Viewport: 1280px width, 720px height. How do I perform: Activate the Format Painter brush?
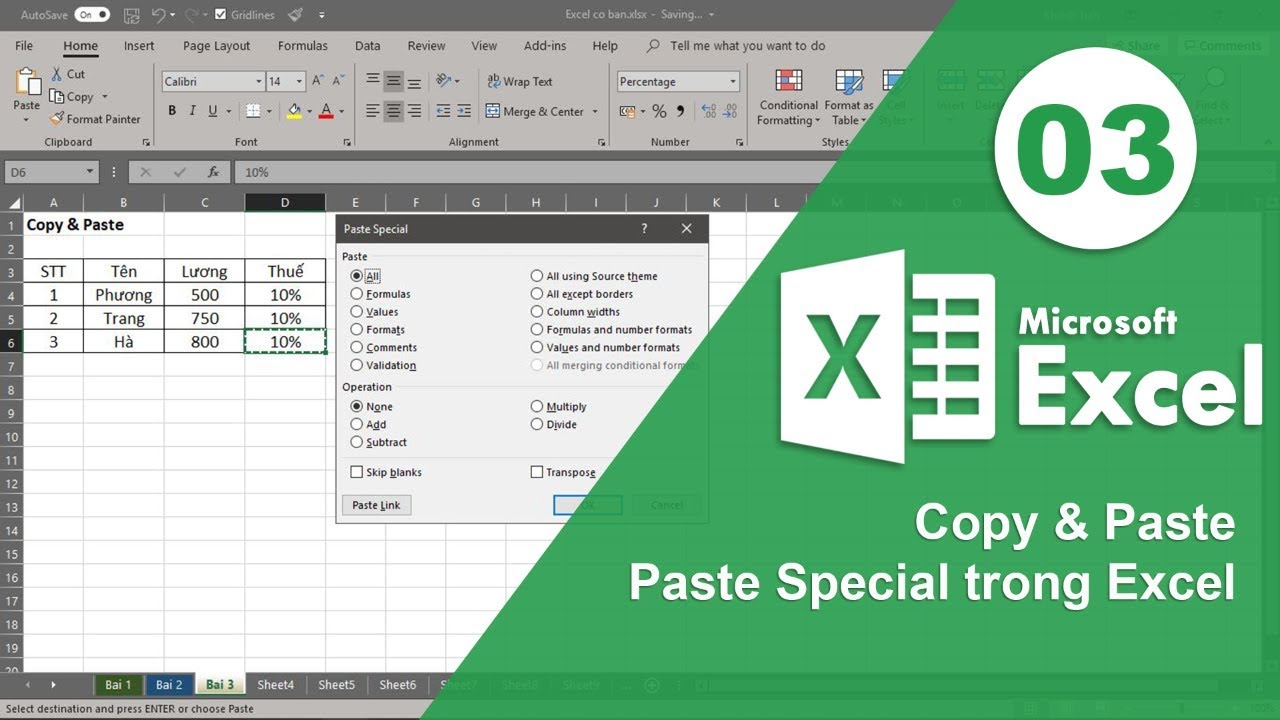coord(96,119)
